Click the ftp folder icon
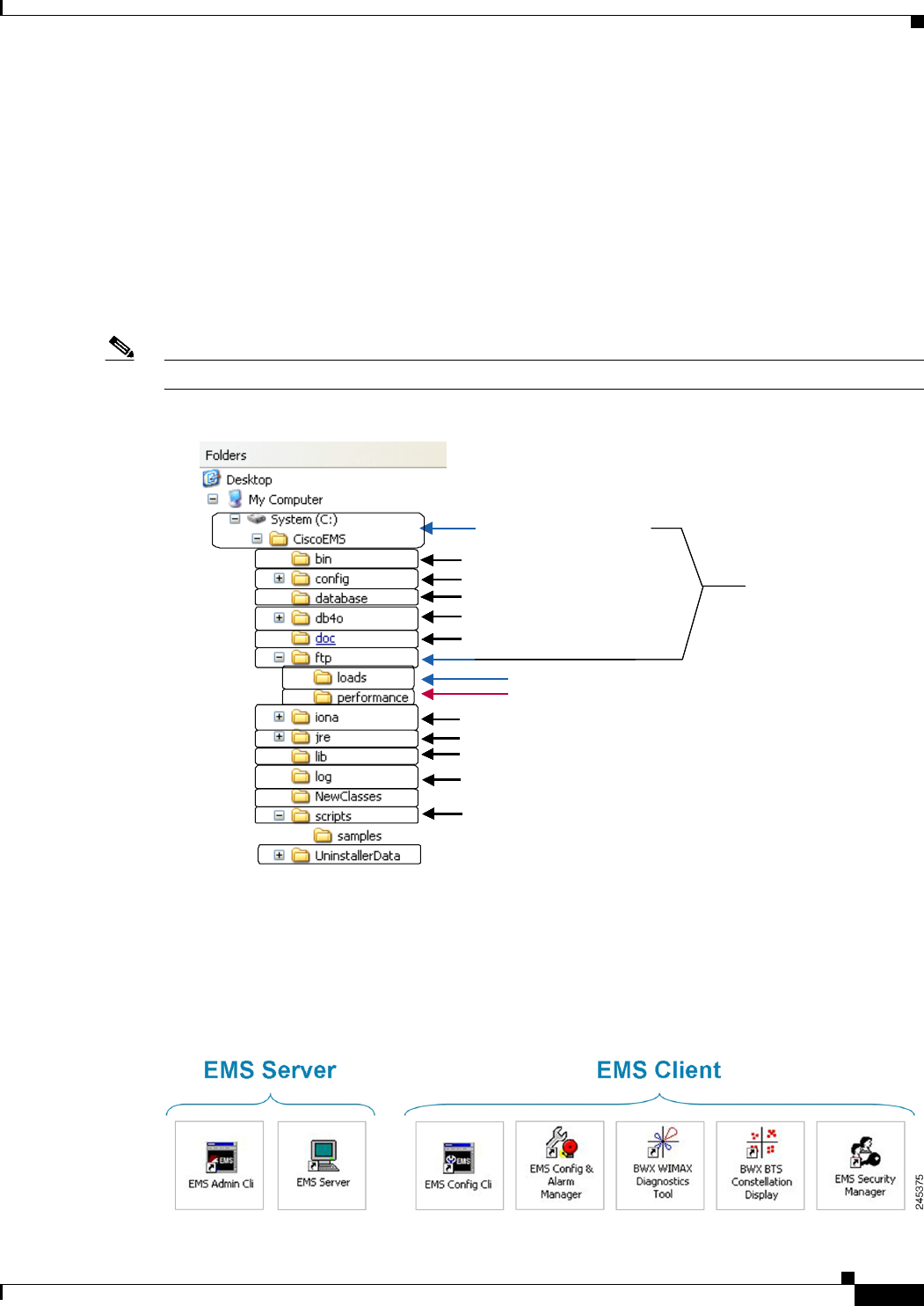This screenshot has width=924, height=1306. coord(301,658)
